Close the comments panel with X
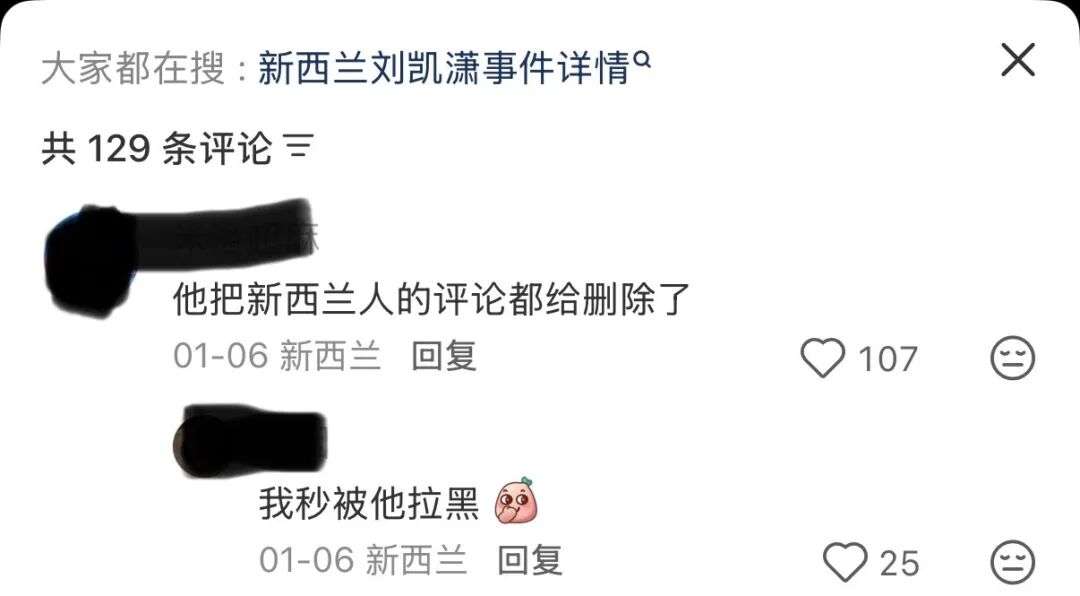The height and width of the screenshot is (596, 1080). tap(1017, 60)
